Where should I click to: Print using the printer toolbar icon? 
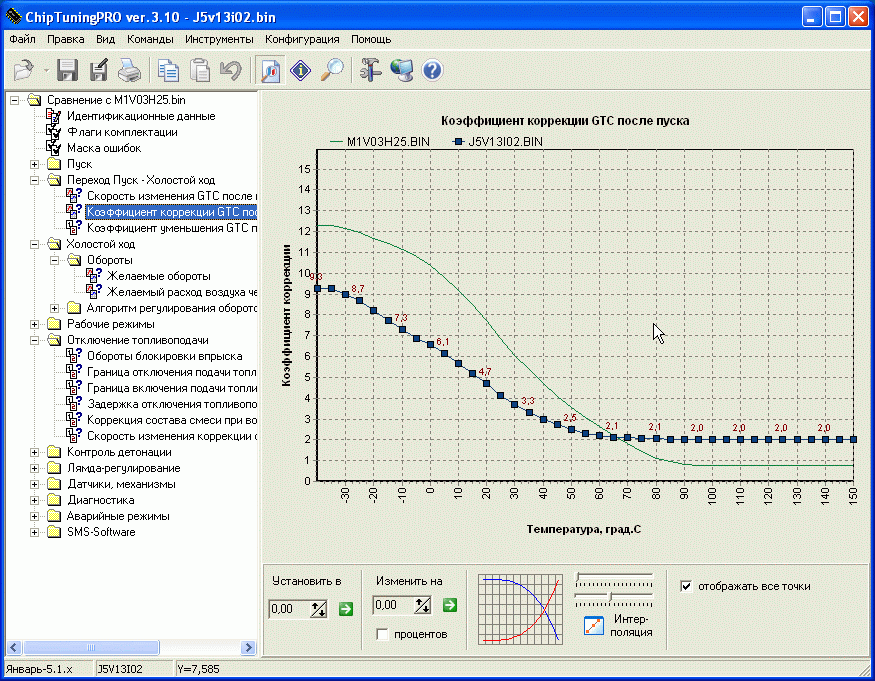coord(129,70)
